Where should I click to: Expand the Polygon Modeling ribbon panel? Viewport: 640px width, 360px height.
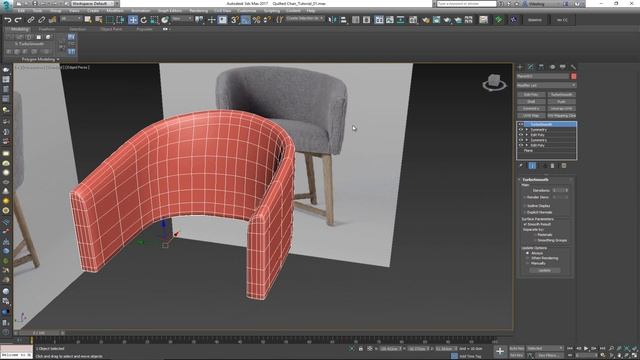[40, 60]
